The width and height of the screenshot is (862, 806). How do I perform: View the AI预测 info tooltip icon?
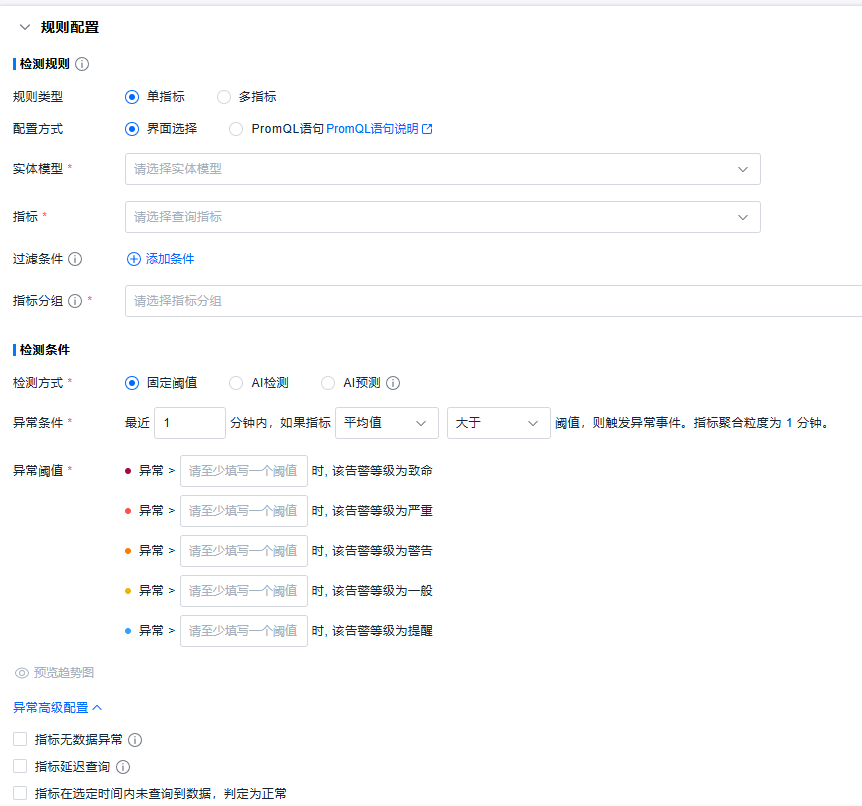[x=392, y=382]
